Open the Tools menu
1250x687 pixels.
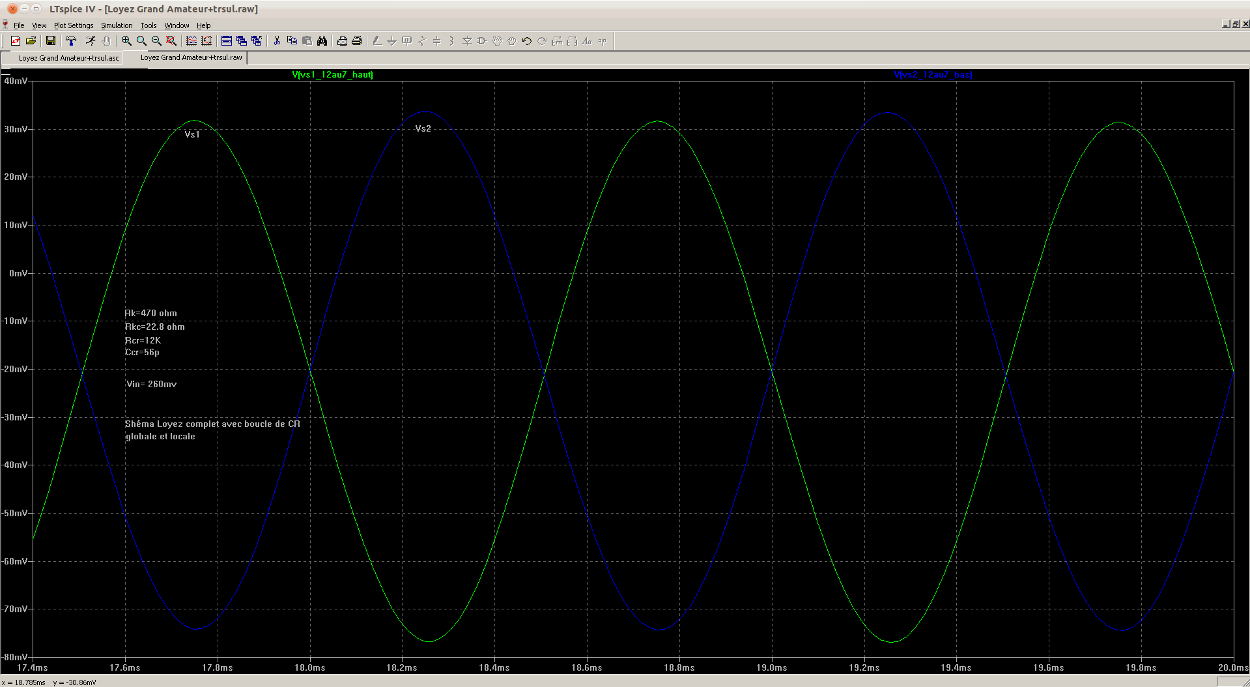pyautogui.click(x=148, y=25)
